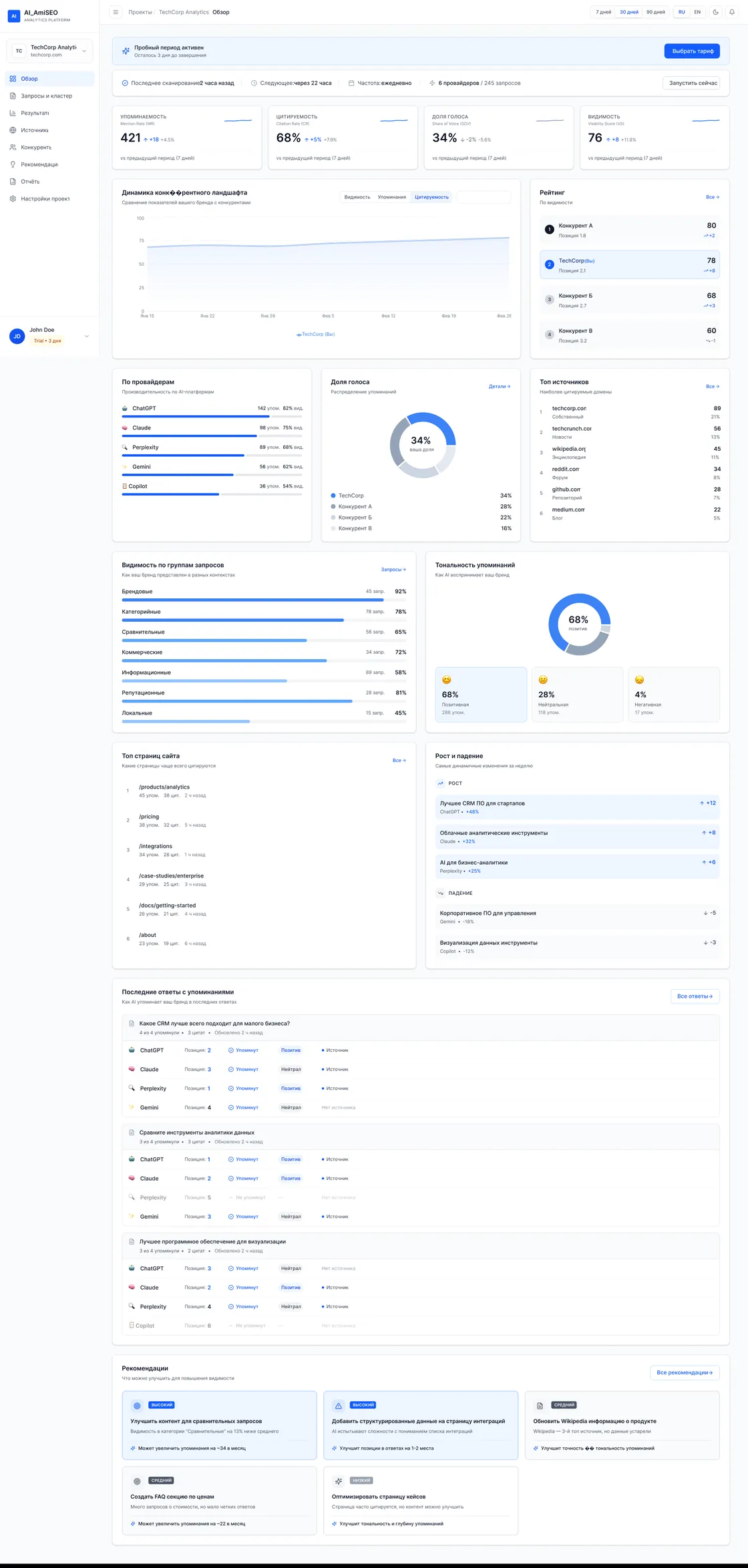Click the report icon beside Отчёты
Screen dimensions: 748x1568
(x=13, y=182)
